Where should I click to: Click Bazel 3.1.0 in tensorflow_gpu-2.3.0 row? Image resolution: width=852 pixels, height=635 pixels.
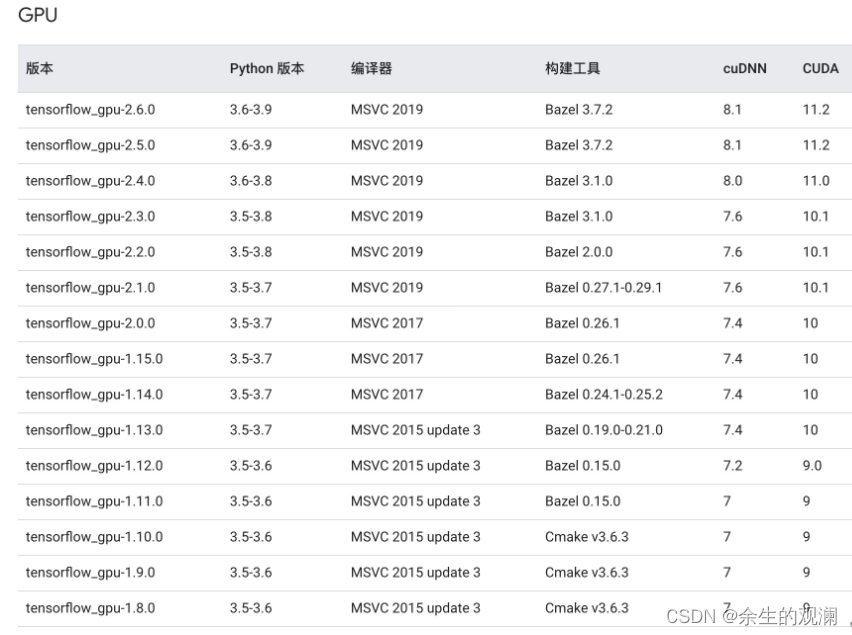coord(579,217)
